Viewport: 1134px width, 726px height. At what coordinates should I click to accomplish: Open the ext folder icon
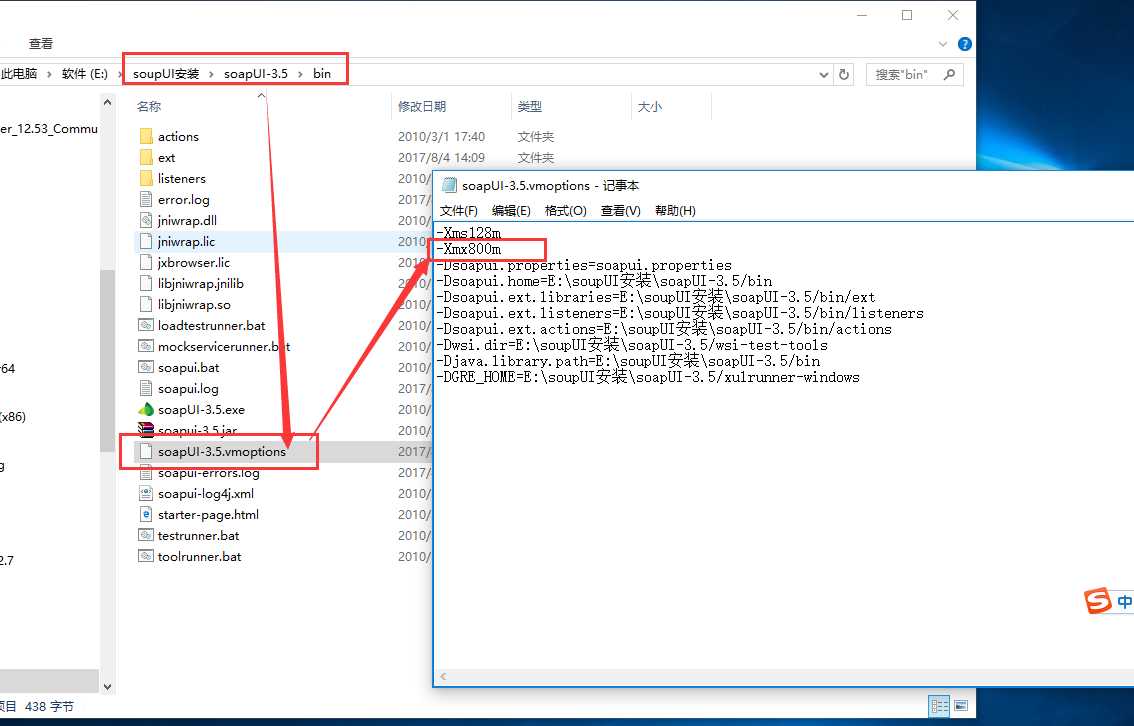[146, 157]
